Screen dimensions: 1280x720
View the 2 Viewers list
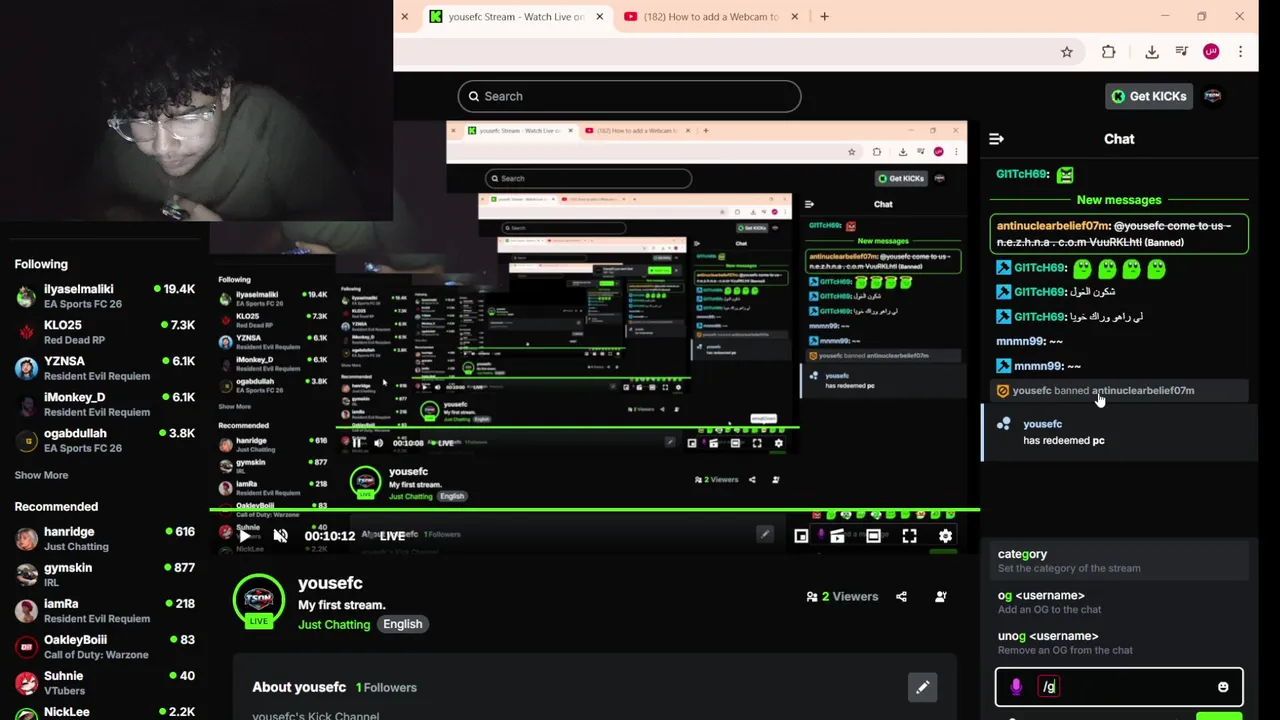842,596
